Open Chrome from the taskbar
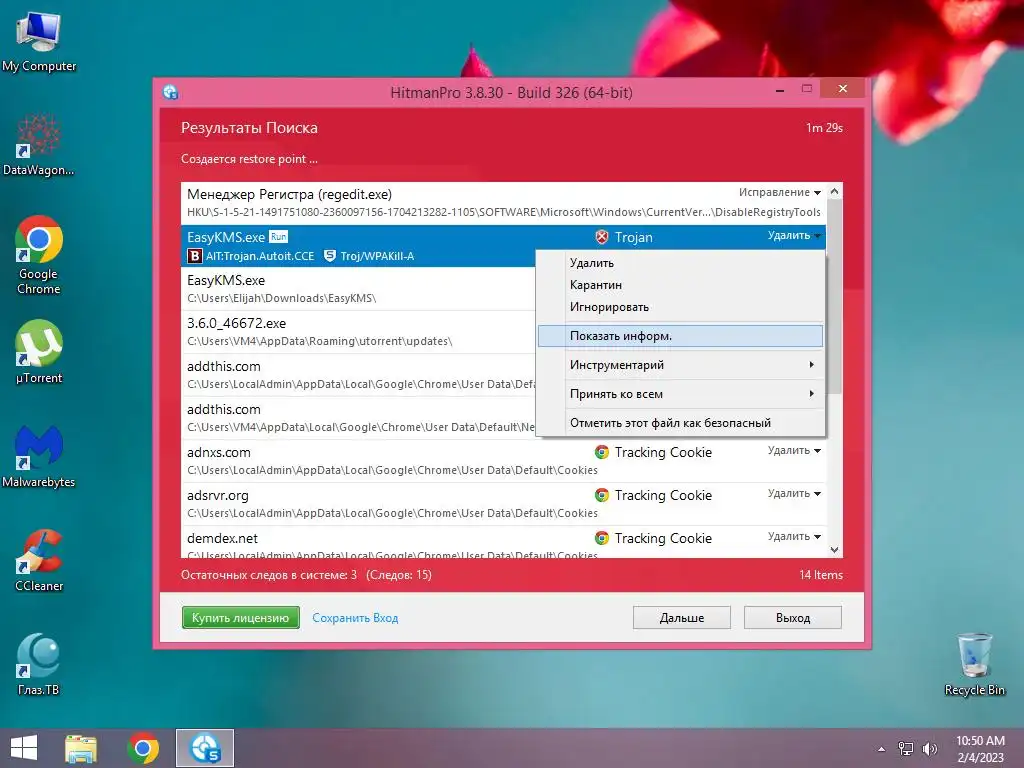 coord(142,748)
